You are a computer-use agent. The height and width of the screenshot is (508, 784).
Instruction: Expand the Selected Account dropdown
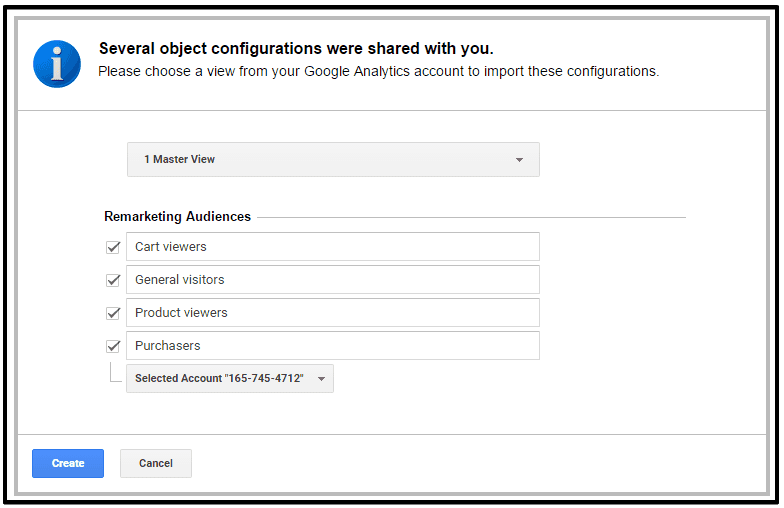click(229, 379)
